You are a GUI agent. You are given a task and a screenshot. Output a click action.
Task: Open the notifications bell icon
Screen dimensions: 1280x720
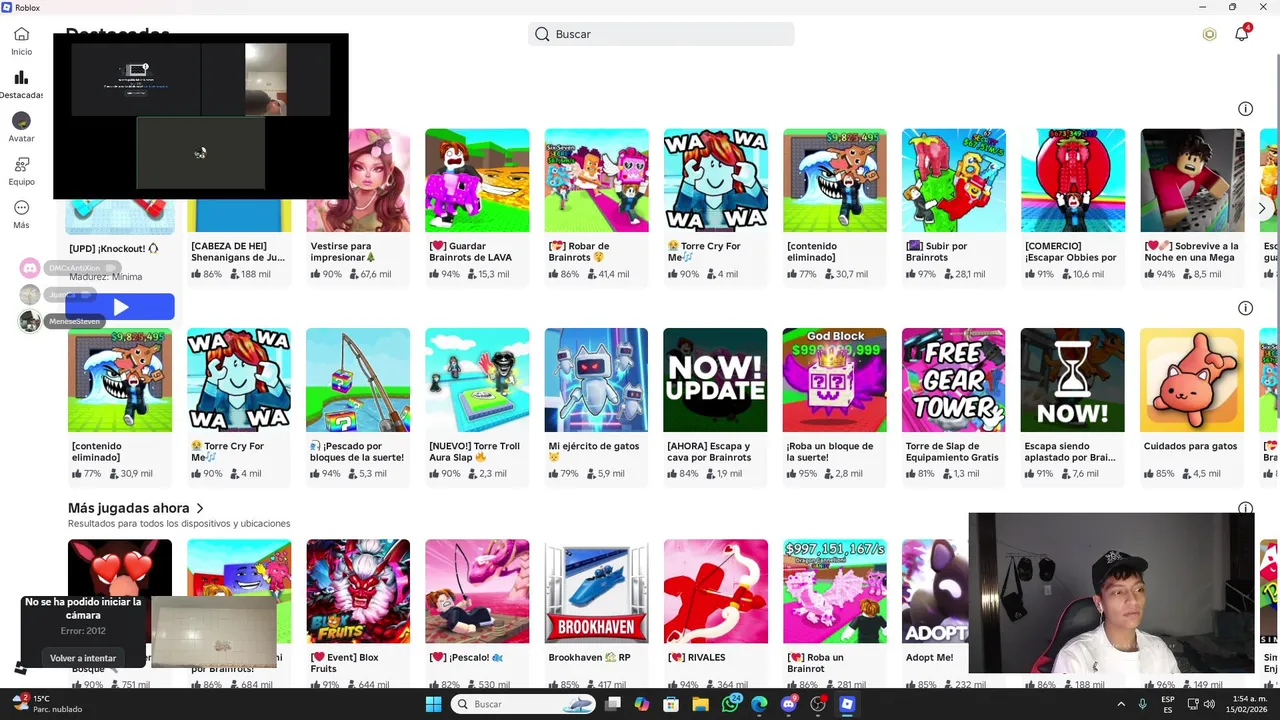click(x=1241, y=34)
